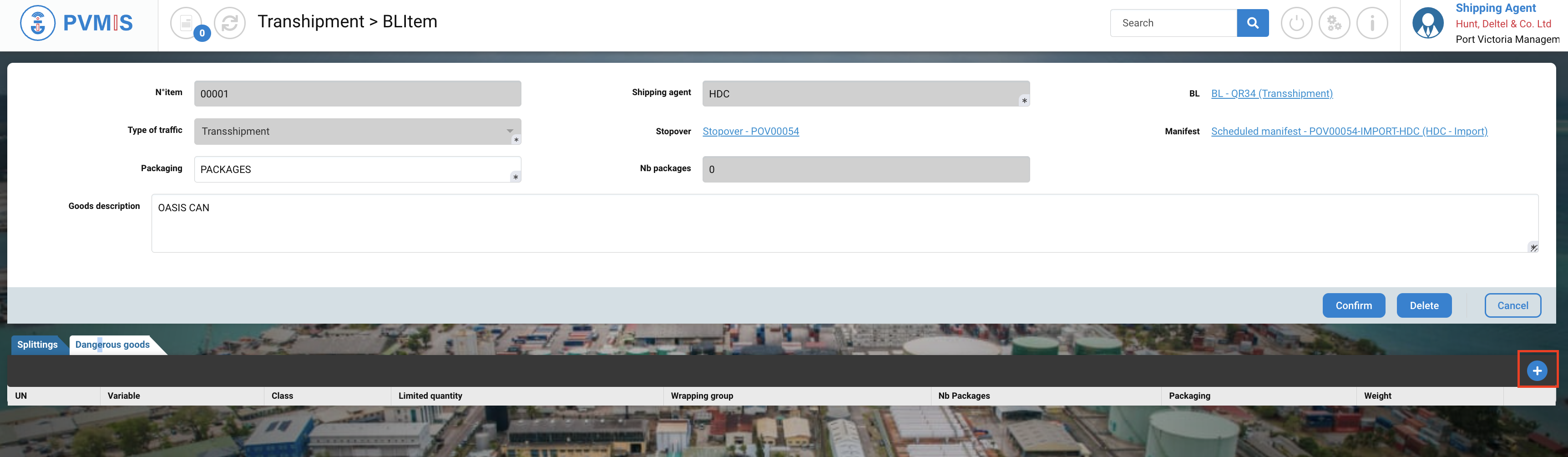Viewport: 1568px width, 457px height.
Task: Open the settings gears icon
Action: tap(1334, 23)
